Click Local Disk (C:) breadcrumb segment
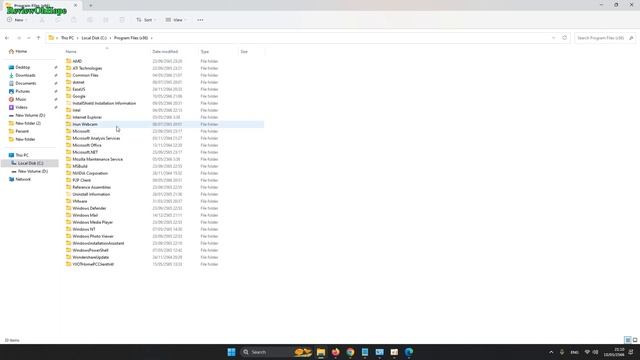640x360 pixels. pyautogui.click(x=94, y=38)
